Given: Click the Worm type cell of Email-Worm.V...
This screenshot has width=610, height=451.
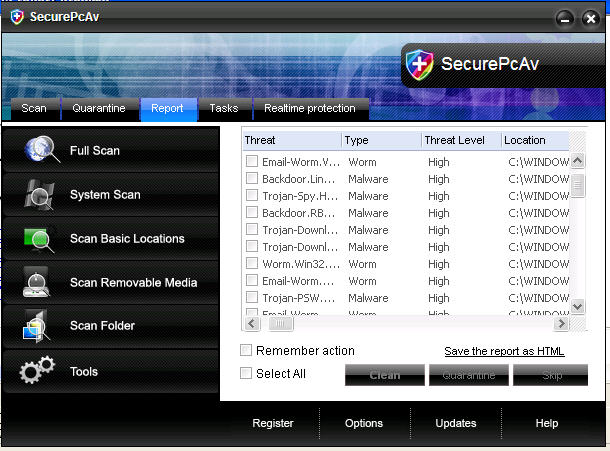Looking at the screenshot, I should [x=362, y=162].
